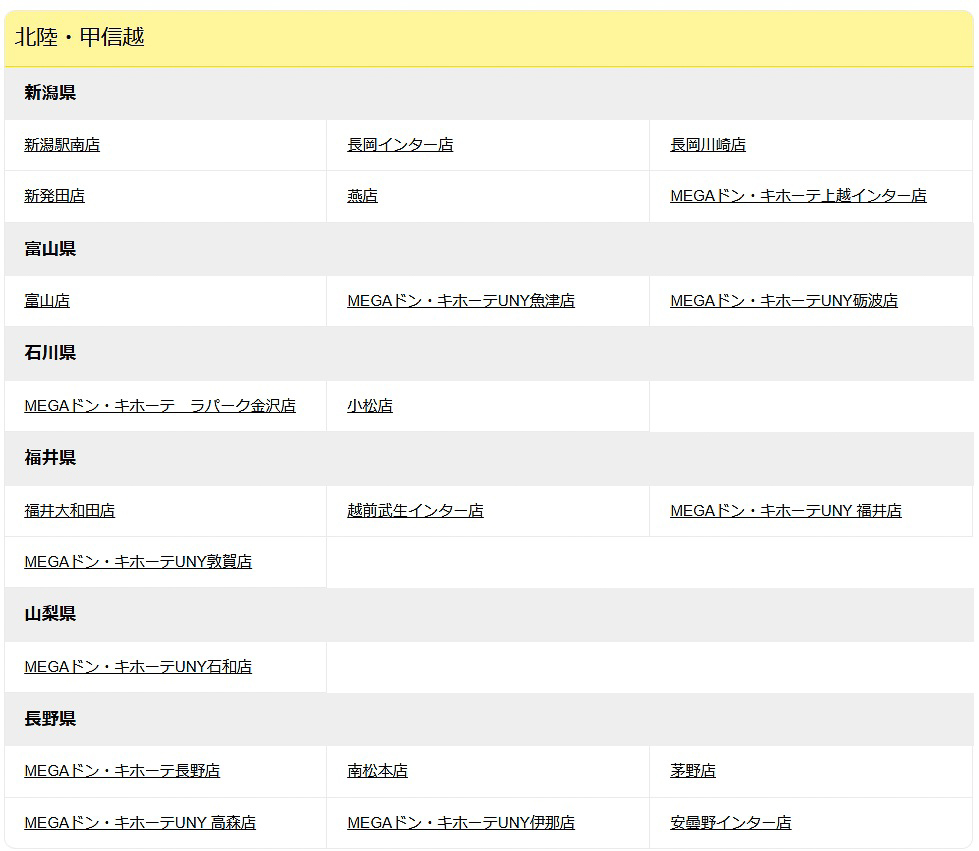979x851 pixels.
Task: Open MEGAドン・キホーテUNY伊那店 link
Action: click(x=461, y=823)
